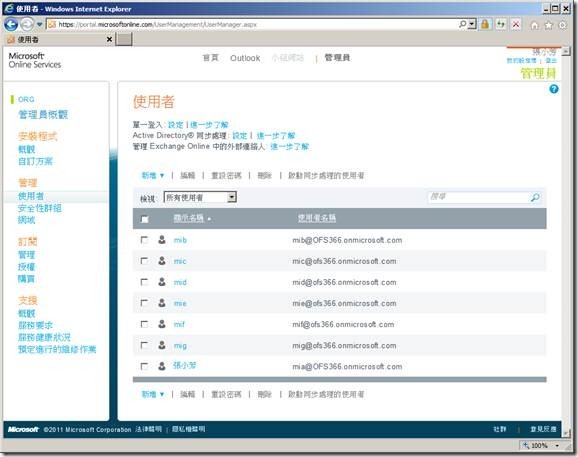578x457 pixels.
Task: Click the search magnifier in address bar
Action: coord(462,24)
